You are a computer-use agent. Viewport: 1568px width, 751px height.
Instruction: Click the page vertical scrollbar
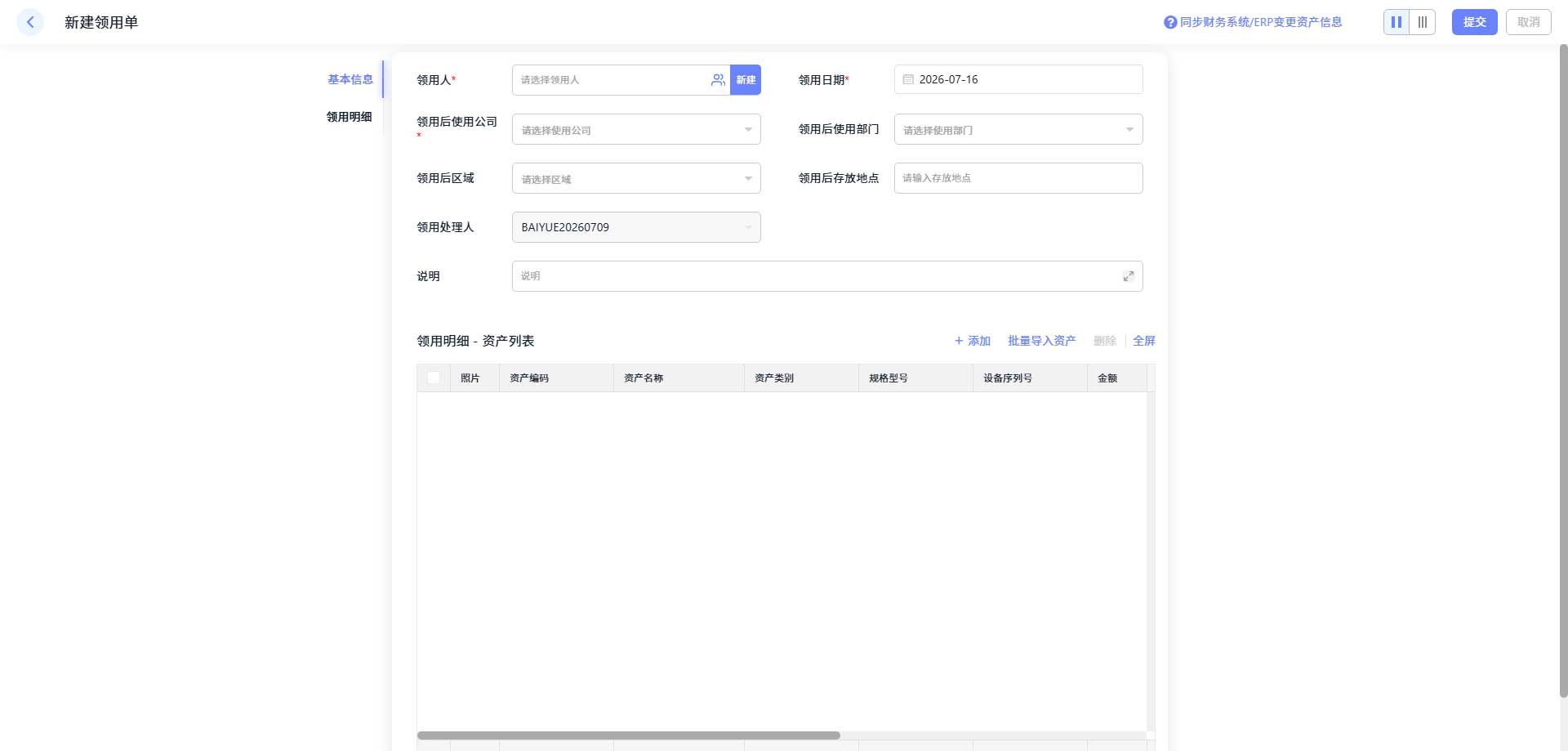[1564, 372]
